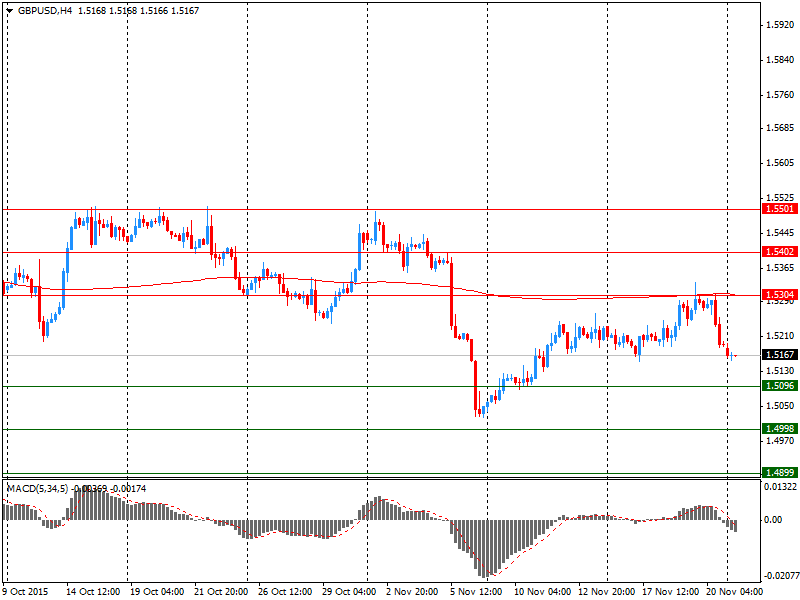This screenshot has height=600, width=800.
Task: Select the 1.4998 green support level label
Action: tap(780, 429)
